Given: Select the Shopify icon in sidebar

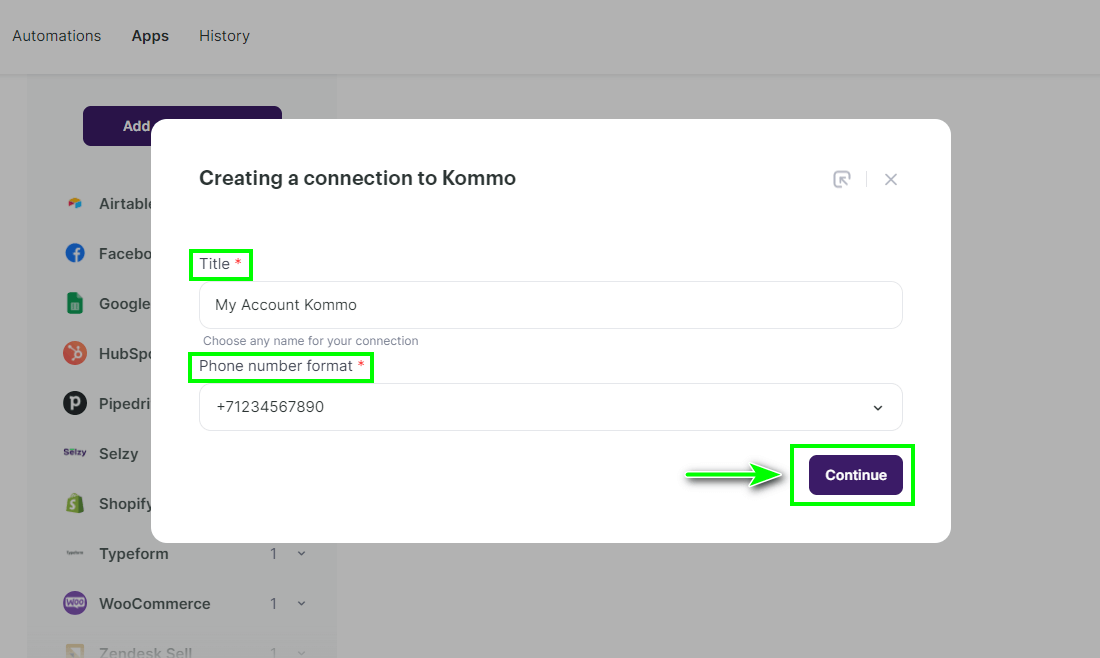Looking at the screenshot, I should click(75, 503).
